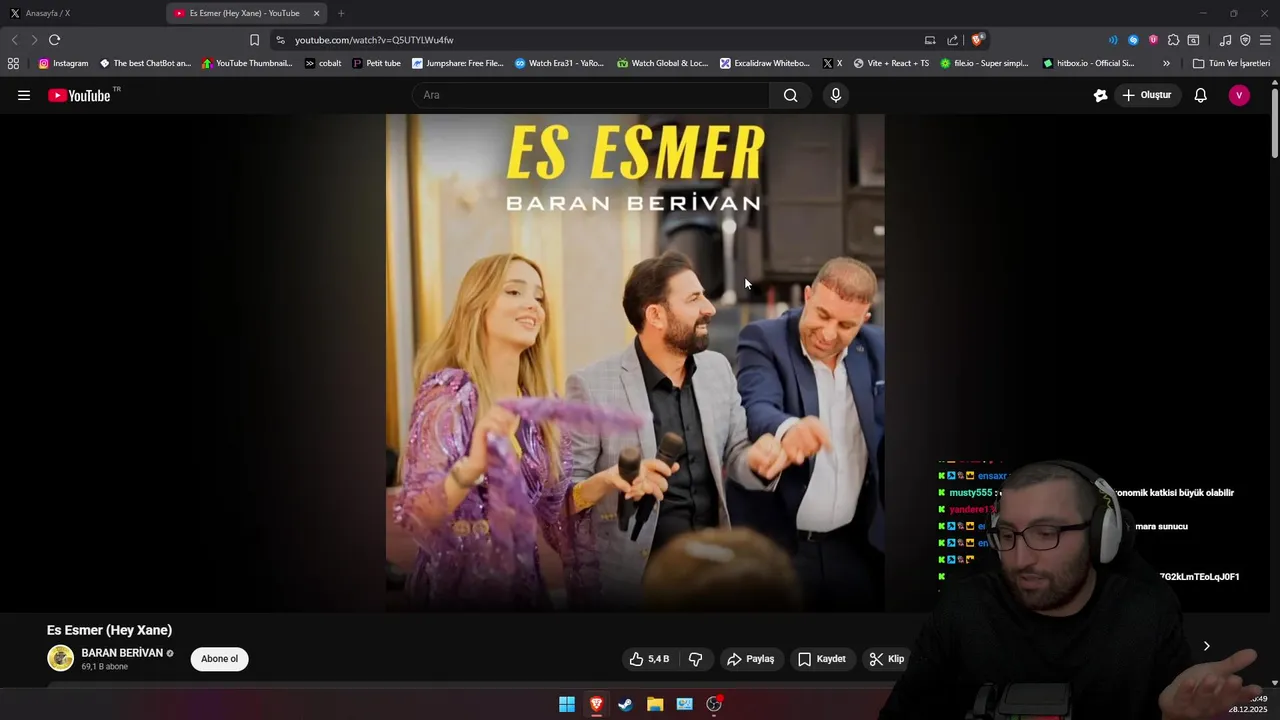Open Watch Era31 bookmark

pyautogui.click(x=559, y=63)
